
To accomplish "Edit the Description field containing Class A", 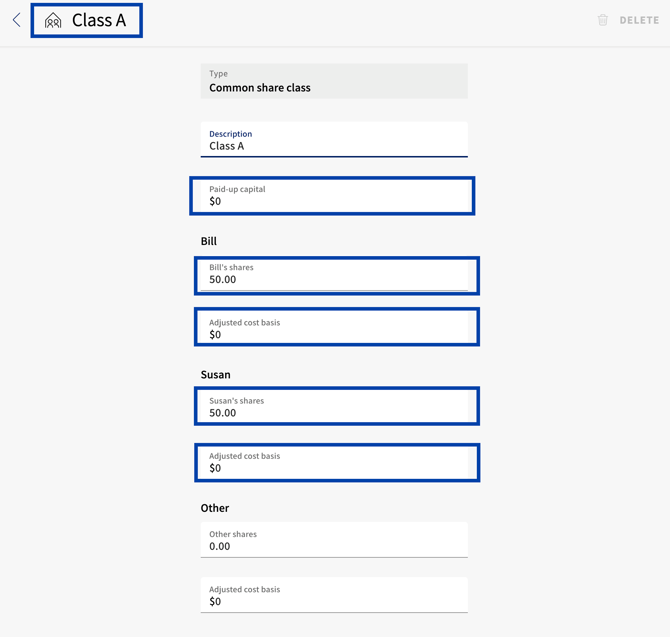I will click(334, 140).
